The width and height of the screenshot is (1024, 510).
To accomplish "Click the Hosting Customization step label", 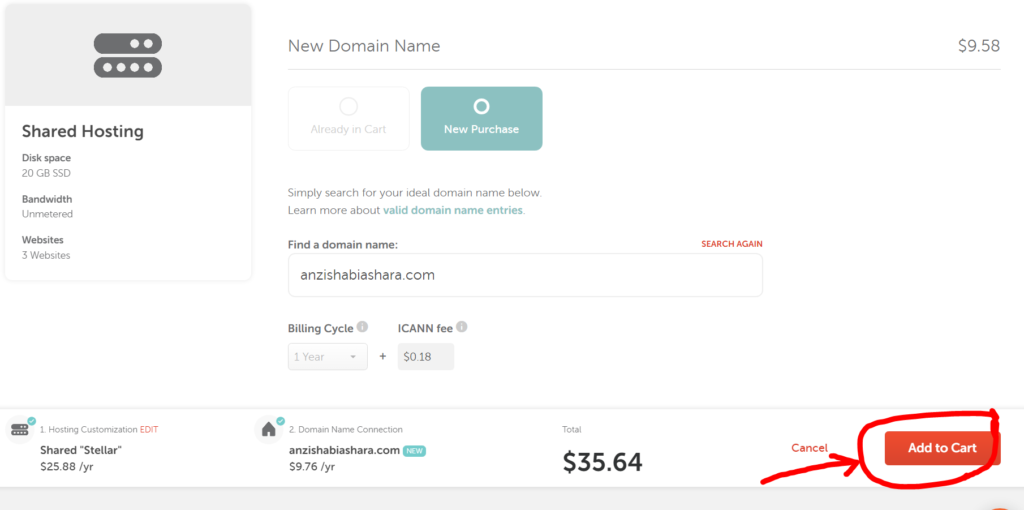I will pos(88,430).
